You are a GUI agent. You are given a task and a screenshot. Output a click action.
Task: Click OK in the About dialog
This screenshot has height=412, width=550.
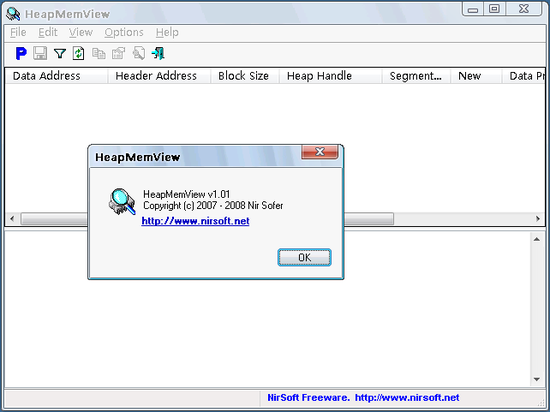tap(304, 257)
